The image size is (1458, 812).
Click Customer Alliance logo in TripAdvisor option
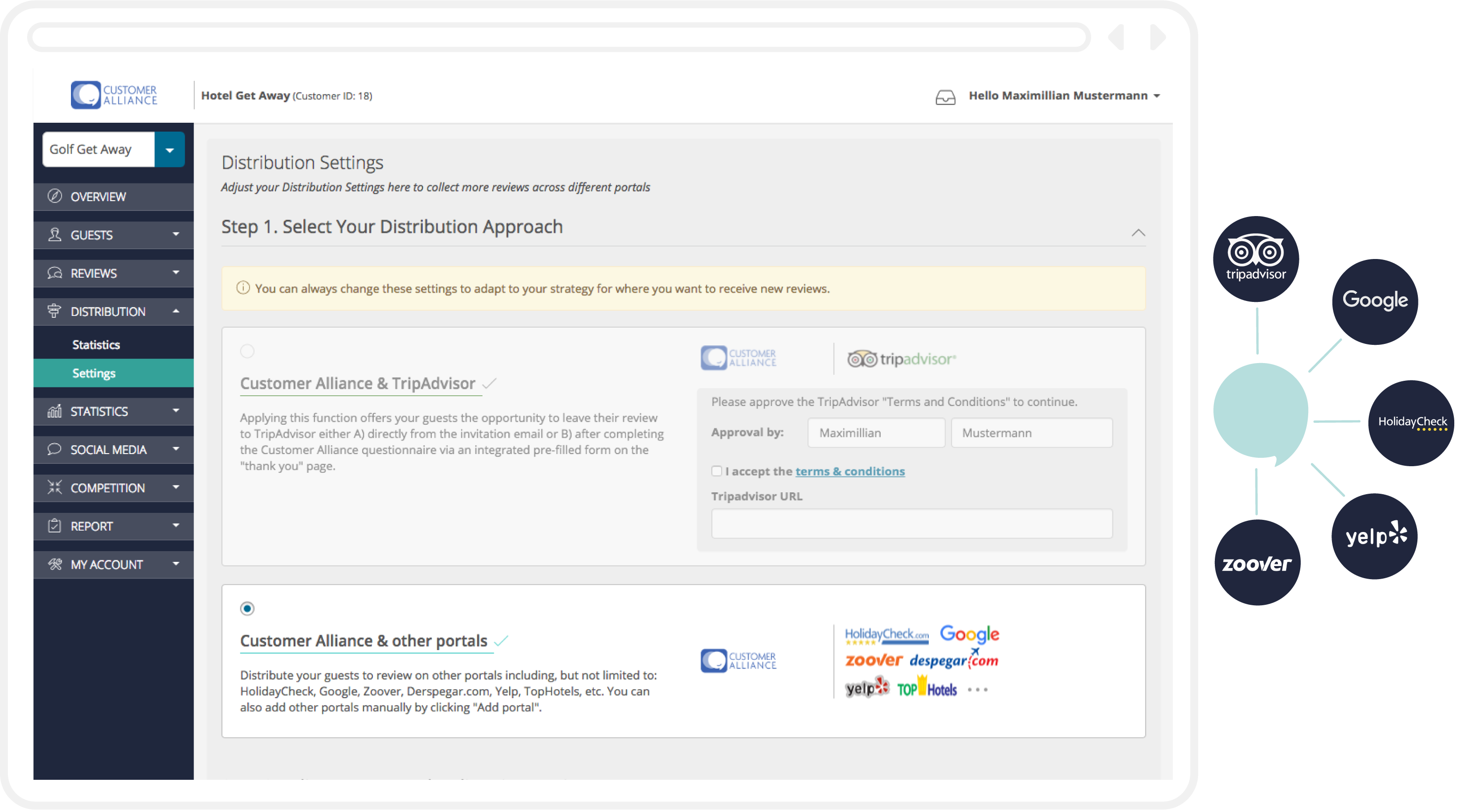(738, 357)
